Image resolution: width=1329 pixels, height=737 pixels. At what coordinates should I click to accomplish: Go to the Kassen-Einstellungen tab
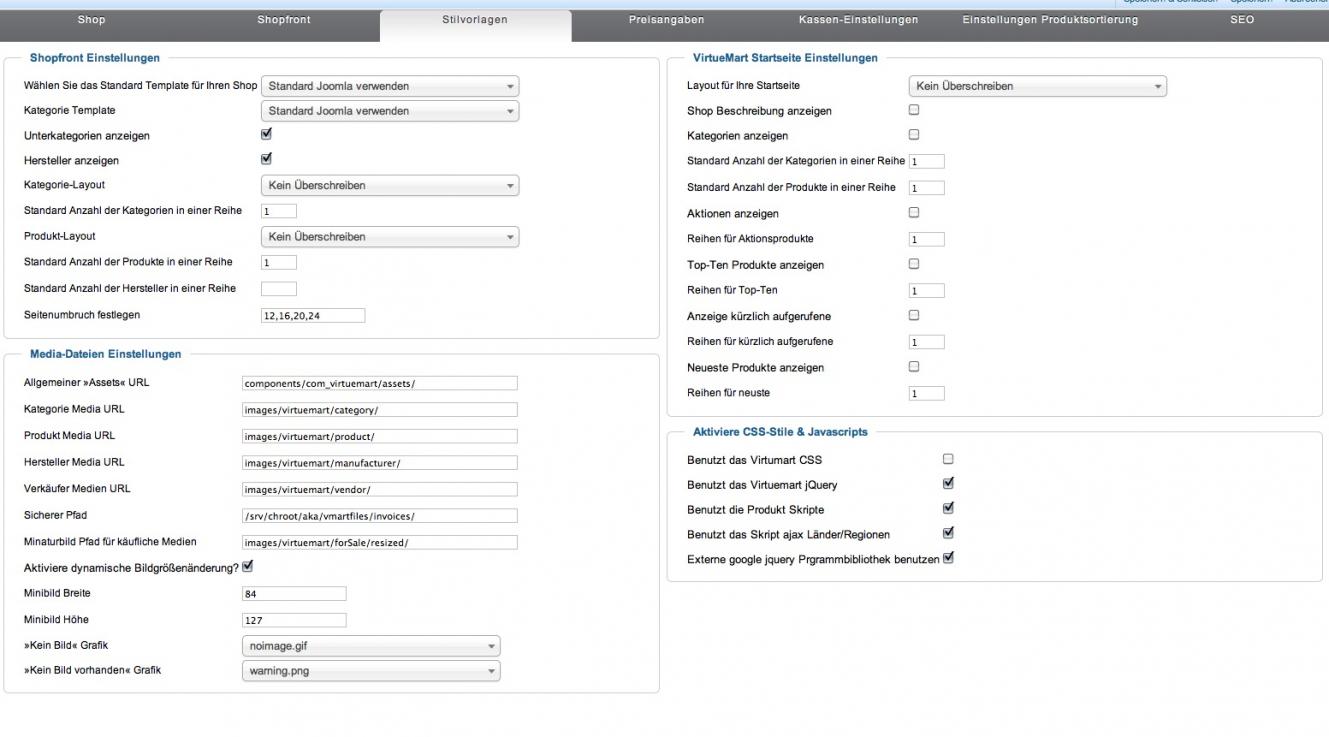[x=858, y=20]
